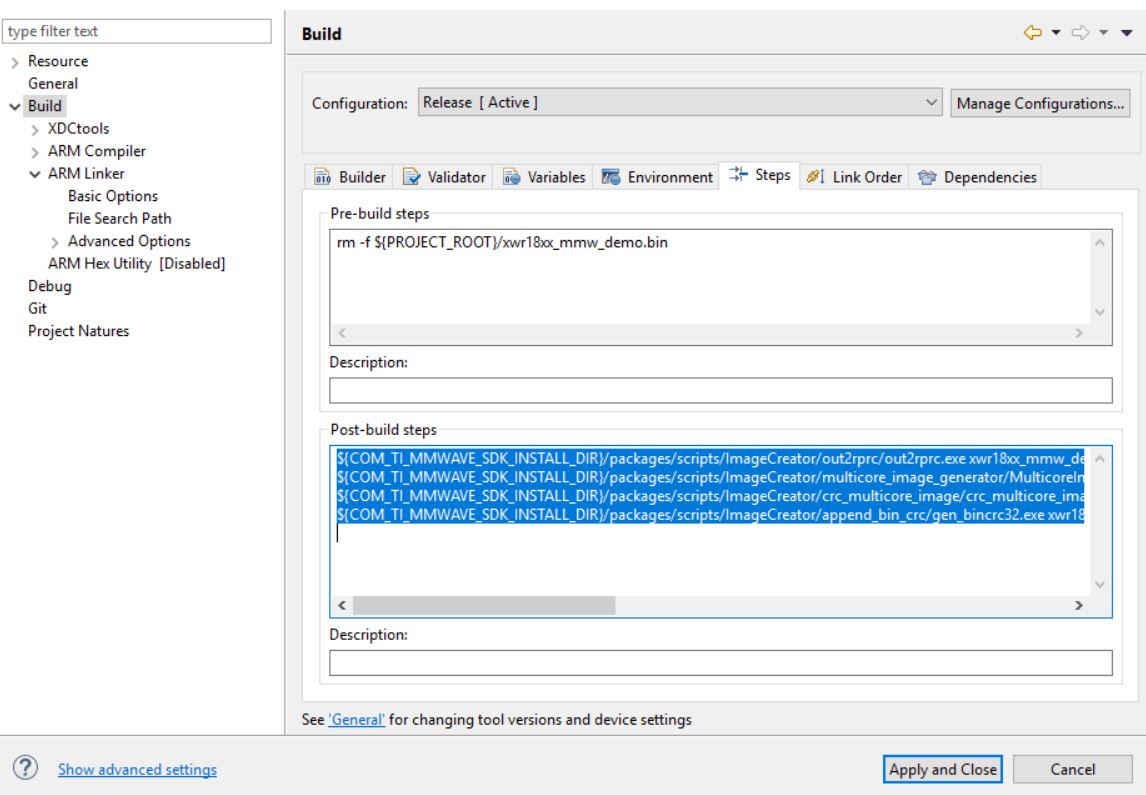Switch to the Builder tab
The image size is (1146, 795).
click(x=350, y=177)
